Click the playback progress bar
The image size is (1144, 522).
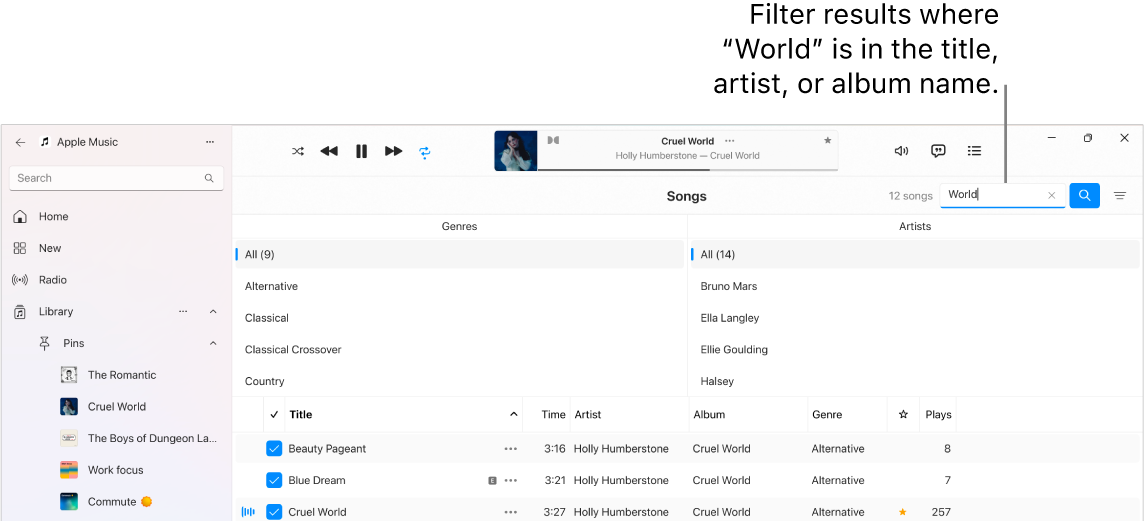687,169
